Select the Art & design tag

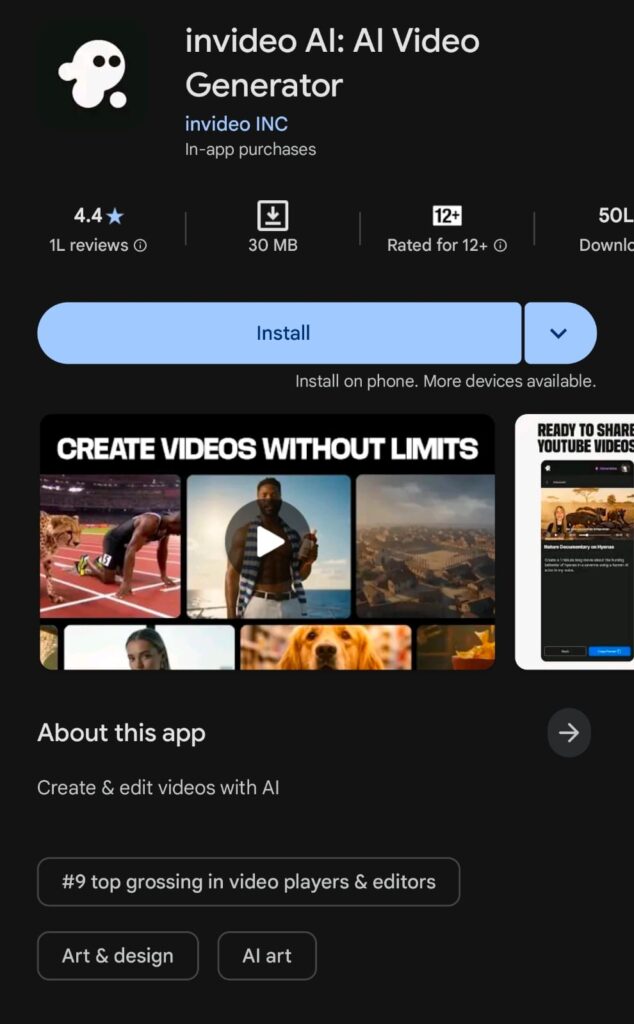tap(118, 956)
